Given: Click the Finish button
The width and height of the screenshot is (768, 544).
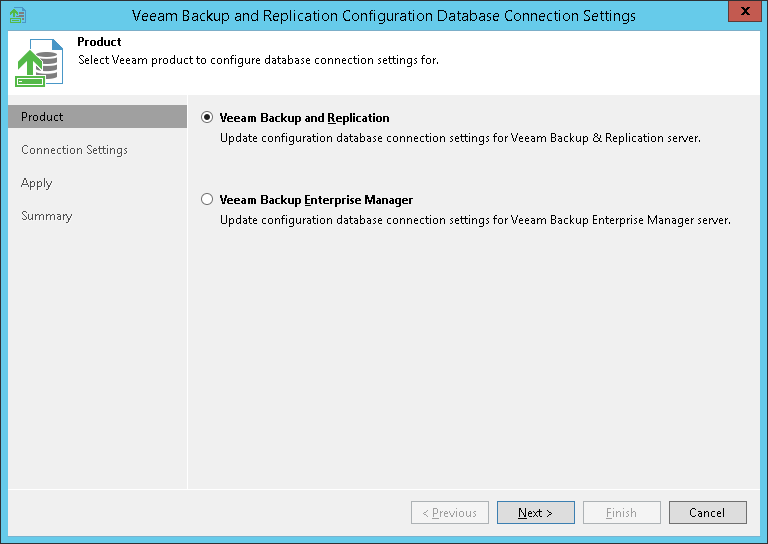Looking at the screenshot, I should (621, 513).
